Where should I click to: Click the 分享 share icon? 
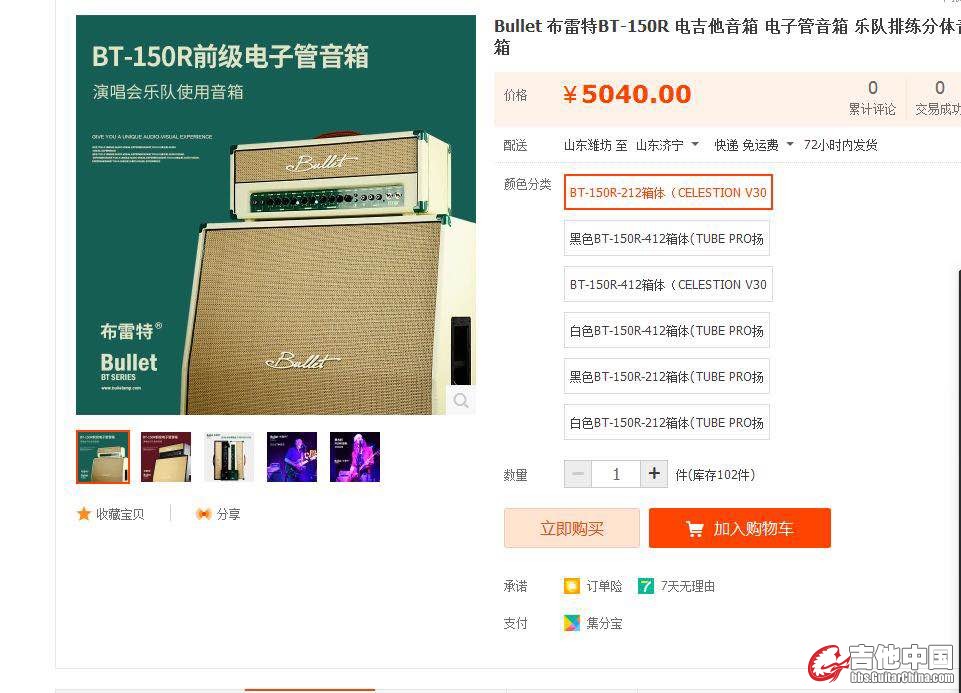pos(203,513)
